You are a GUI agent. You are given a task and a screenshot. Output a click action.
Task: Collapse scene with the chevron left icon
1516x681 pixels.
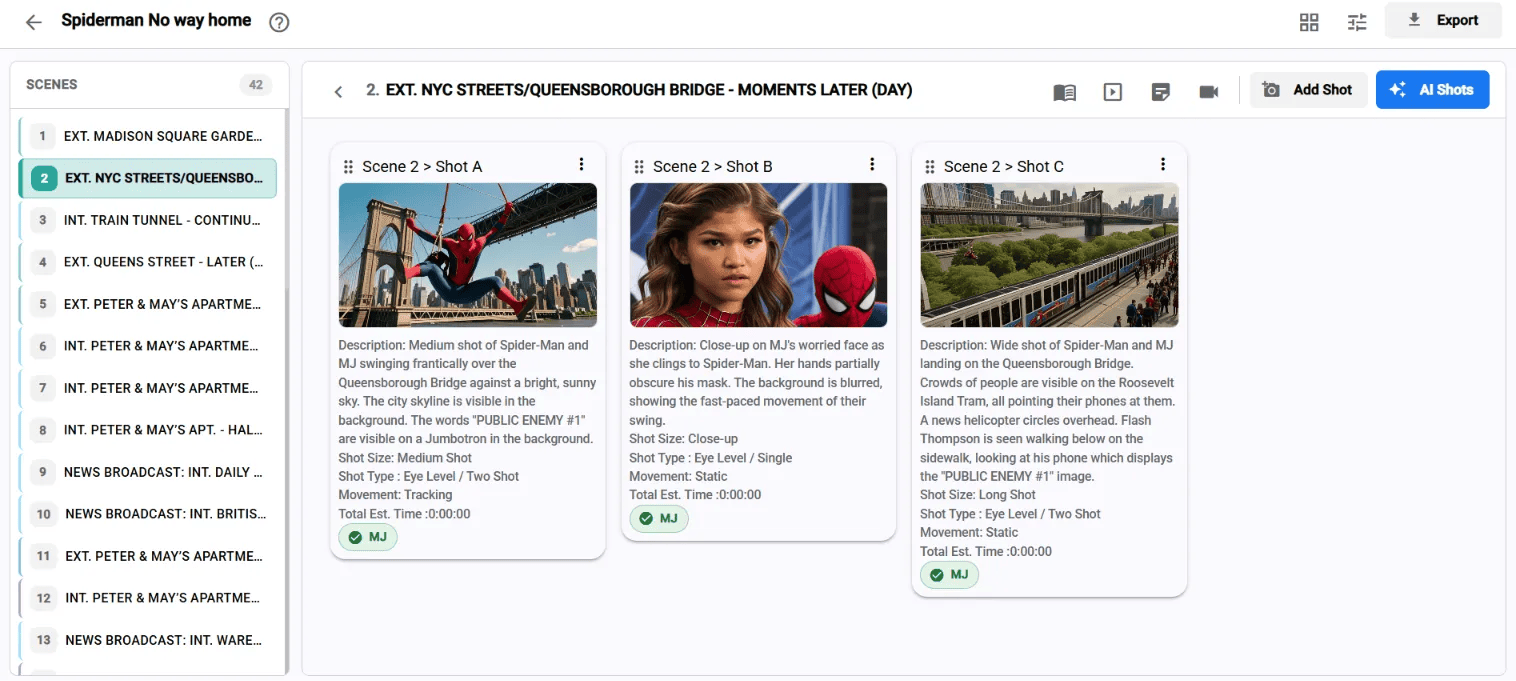338,91
